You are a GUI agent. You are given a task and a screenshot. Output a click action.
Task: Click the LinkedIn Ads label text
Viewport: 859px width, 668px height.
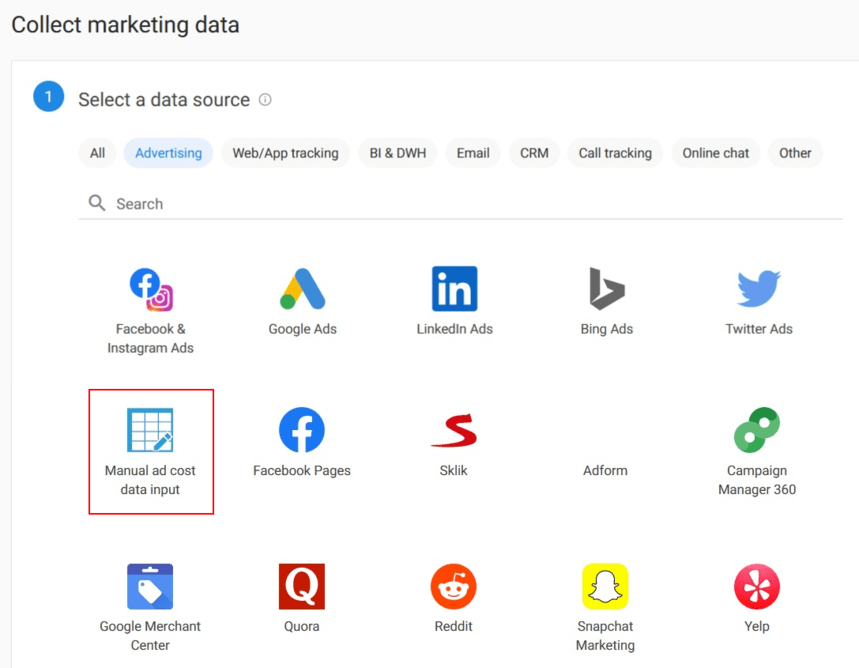click(455, 329)
